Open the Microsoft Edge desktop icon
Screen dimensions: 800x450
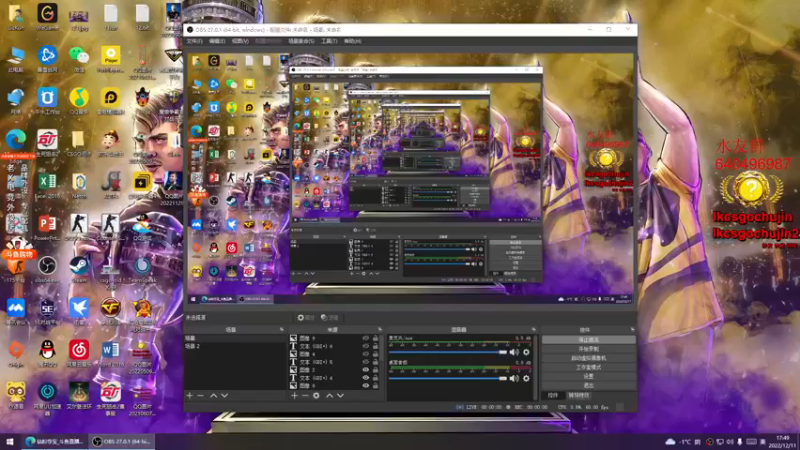[16, 140]
